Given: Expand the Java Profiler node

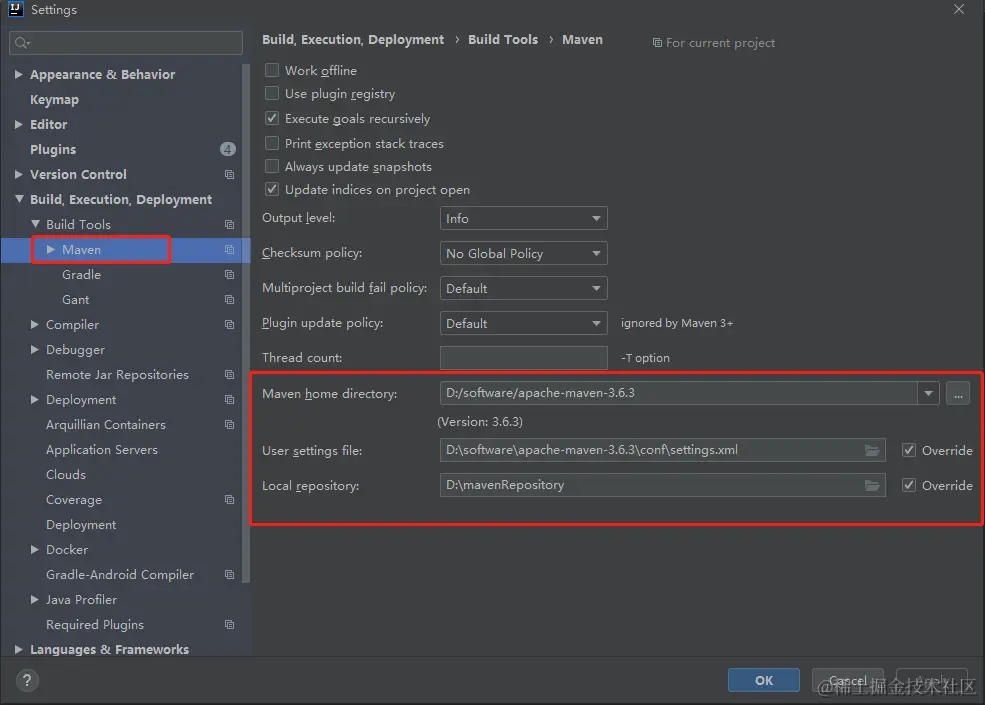Looking at the screenshot, I should point(35,599).
